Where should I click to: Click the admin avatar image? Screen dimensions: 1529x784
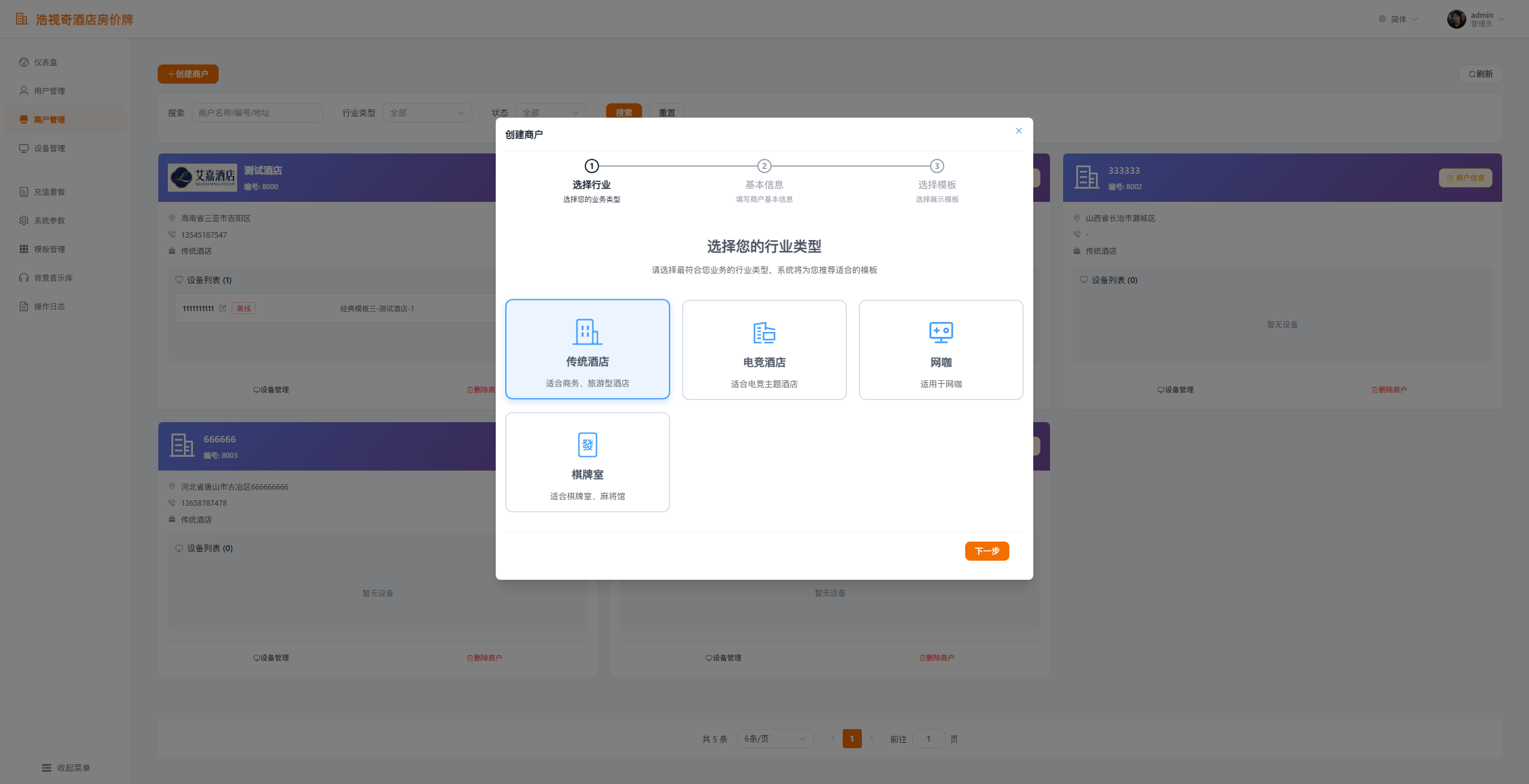tap(1456, 19)
